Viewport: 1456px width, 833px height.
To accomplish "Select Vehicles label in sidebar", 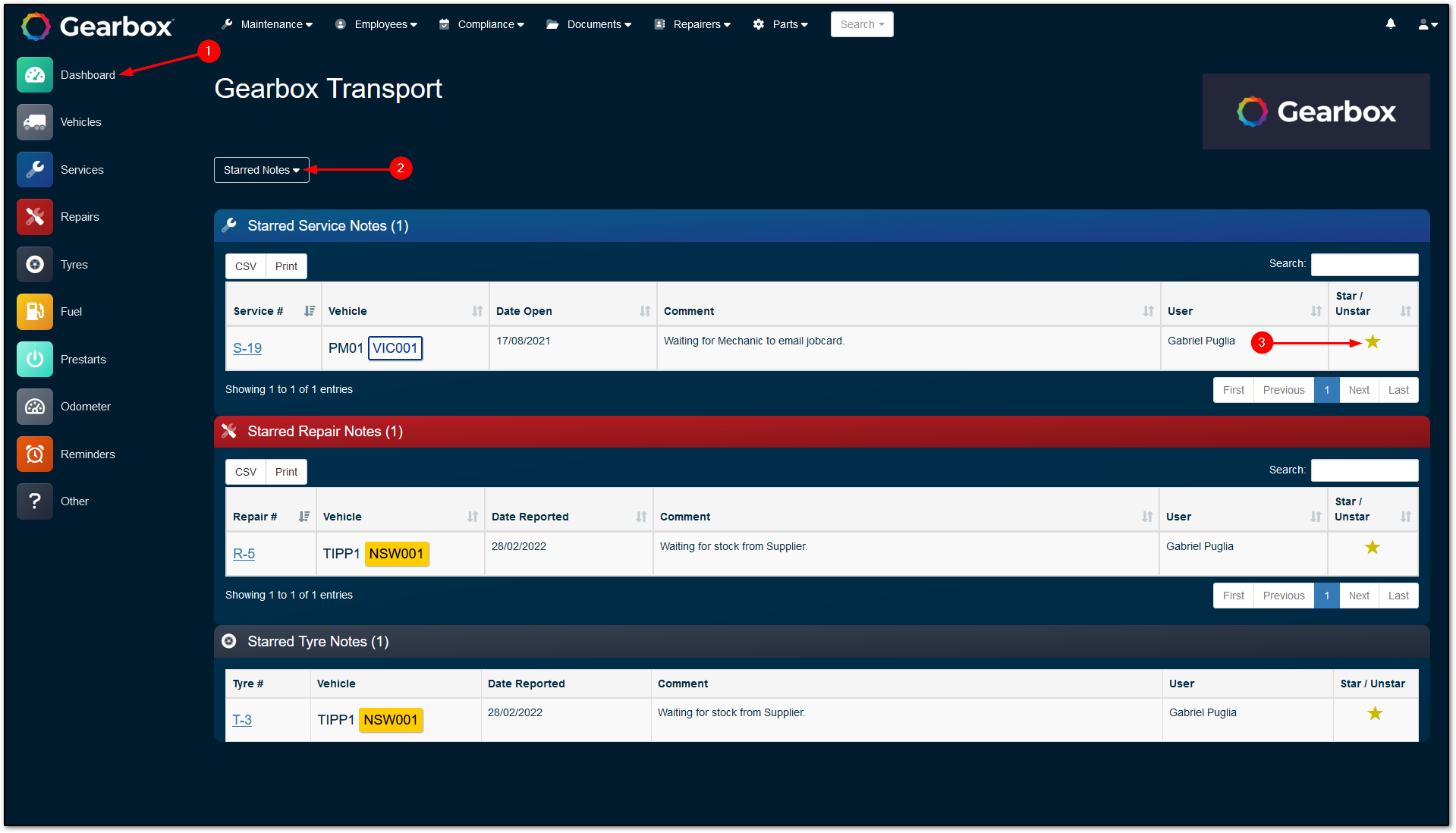I will click(81, 122).
